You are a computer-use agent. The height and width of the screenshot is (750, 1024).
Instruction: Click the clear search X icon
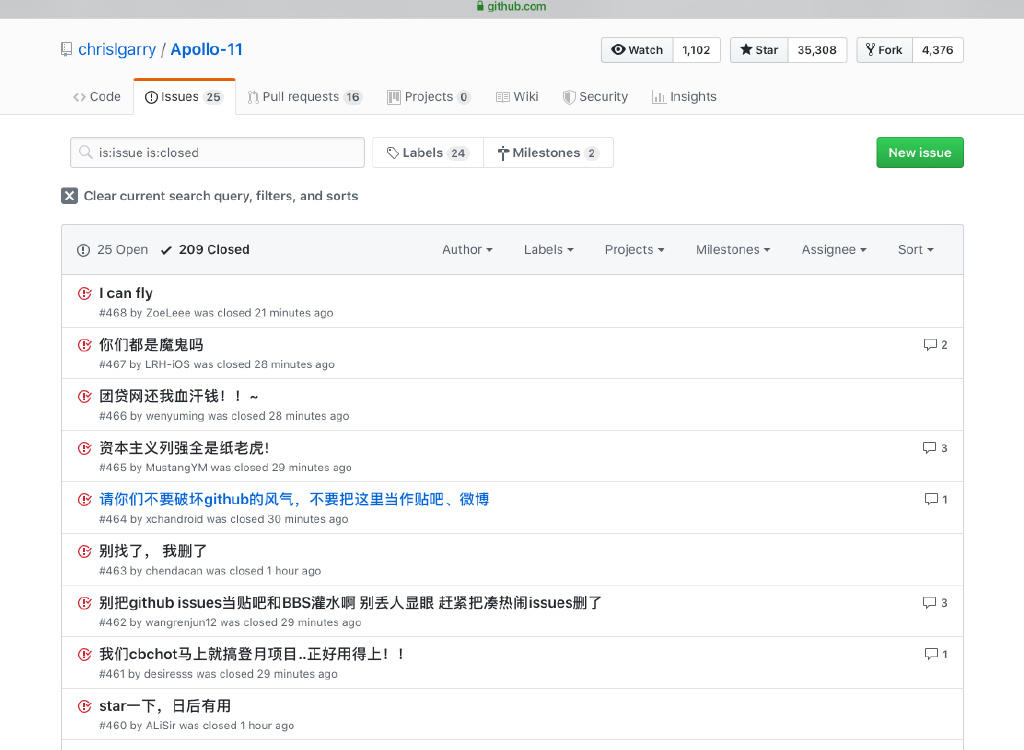click(x=69, y=196)
